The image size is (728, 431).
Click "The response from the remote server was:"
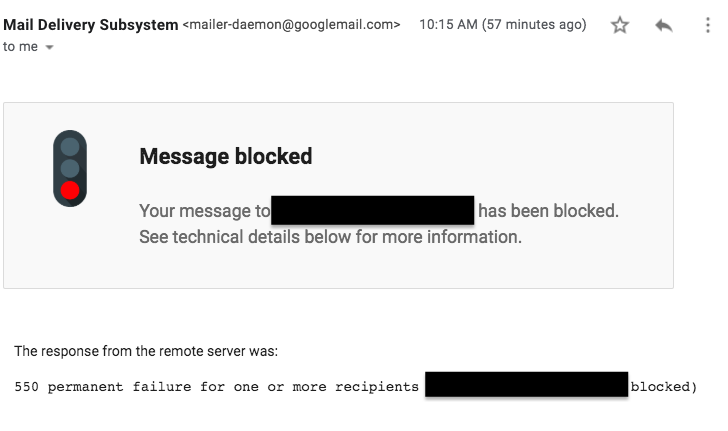click(146, 351)
